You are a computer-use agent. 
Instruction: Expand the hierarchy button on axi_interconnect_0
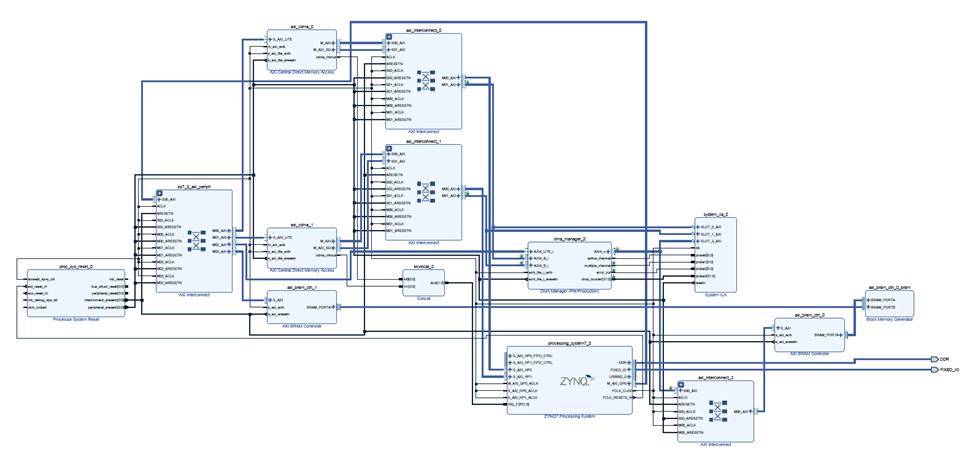pyautogui.click(x=388, y=37)
